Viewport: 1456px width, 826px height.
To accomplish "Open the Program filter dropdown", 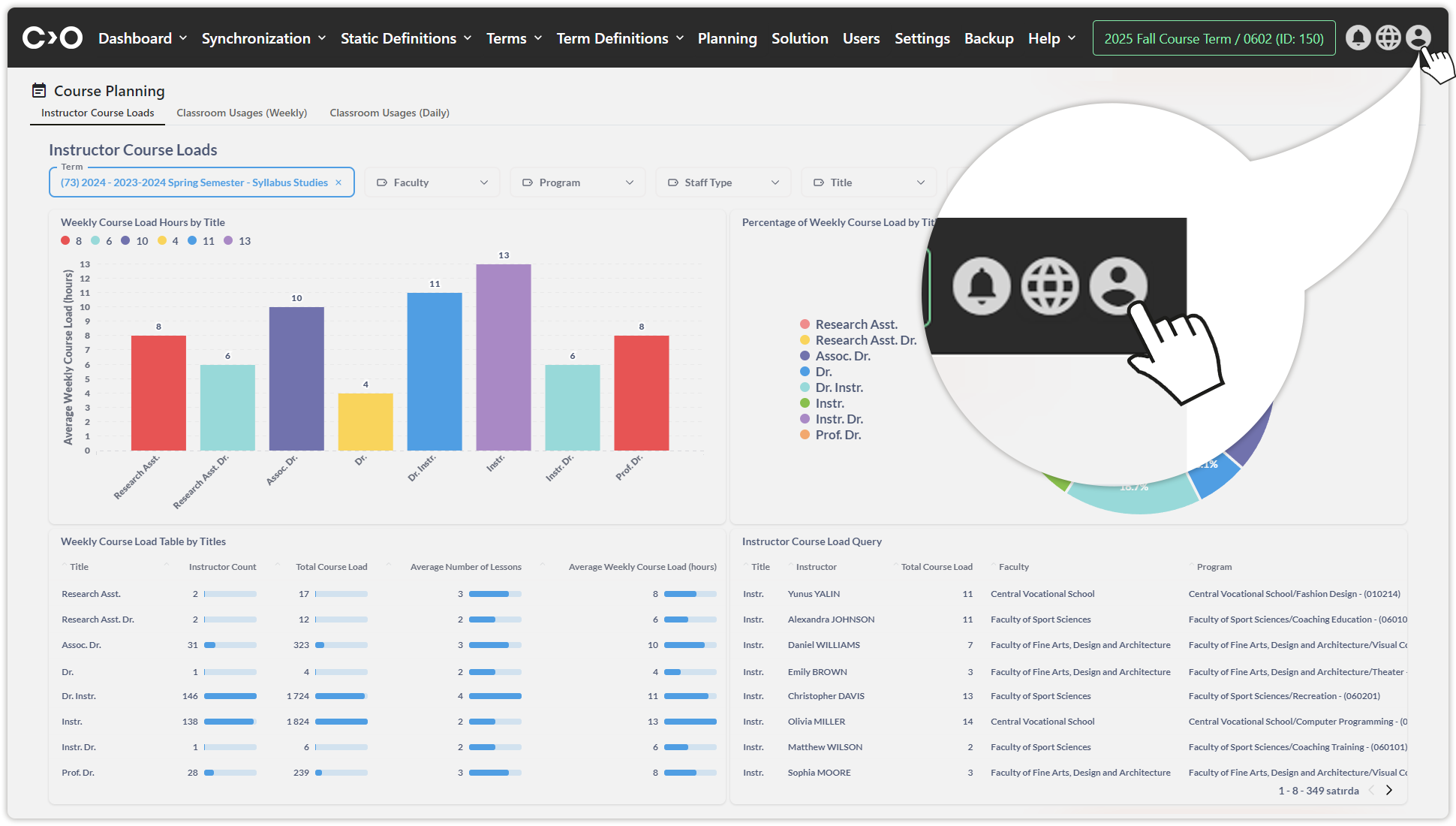I will [577, 182].
